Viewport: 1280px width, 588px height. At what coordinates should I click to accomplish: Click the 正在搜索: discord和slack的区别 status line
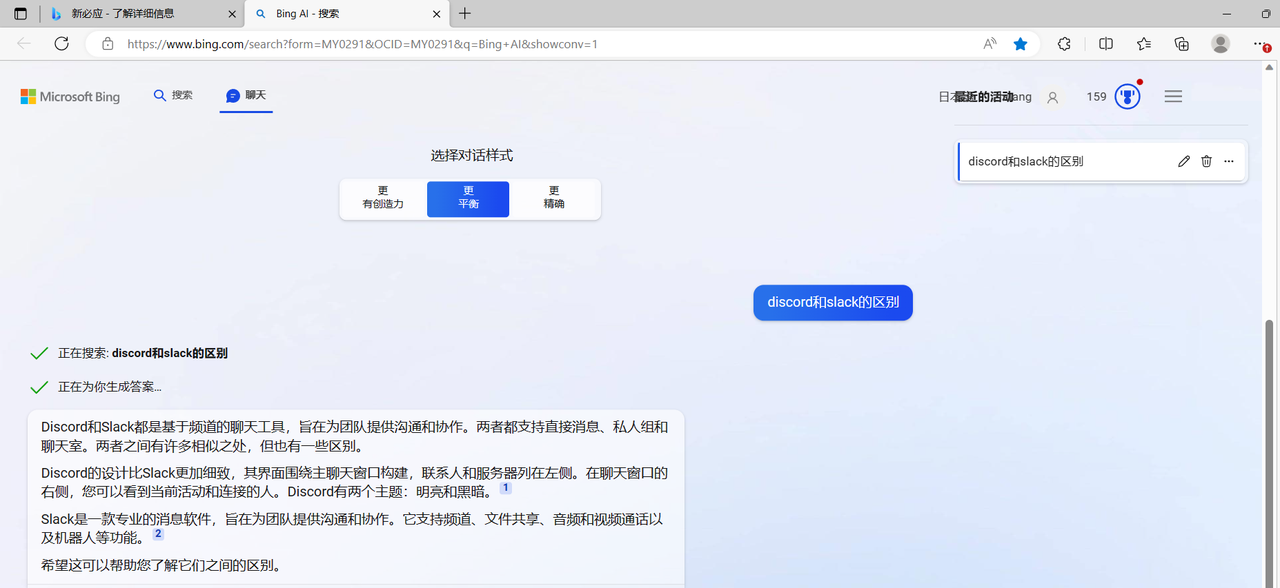click(142, 353)
